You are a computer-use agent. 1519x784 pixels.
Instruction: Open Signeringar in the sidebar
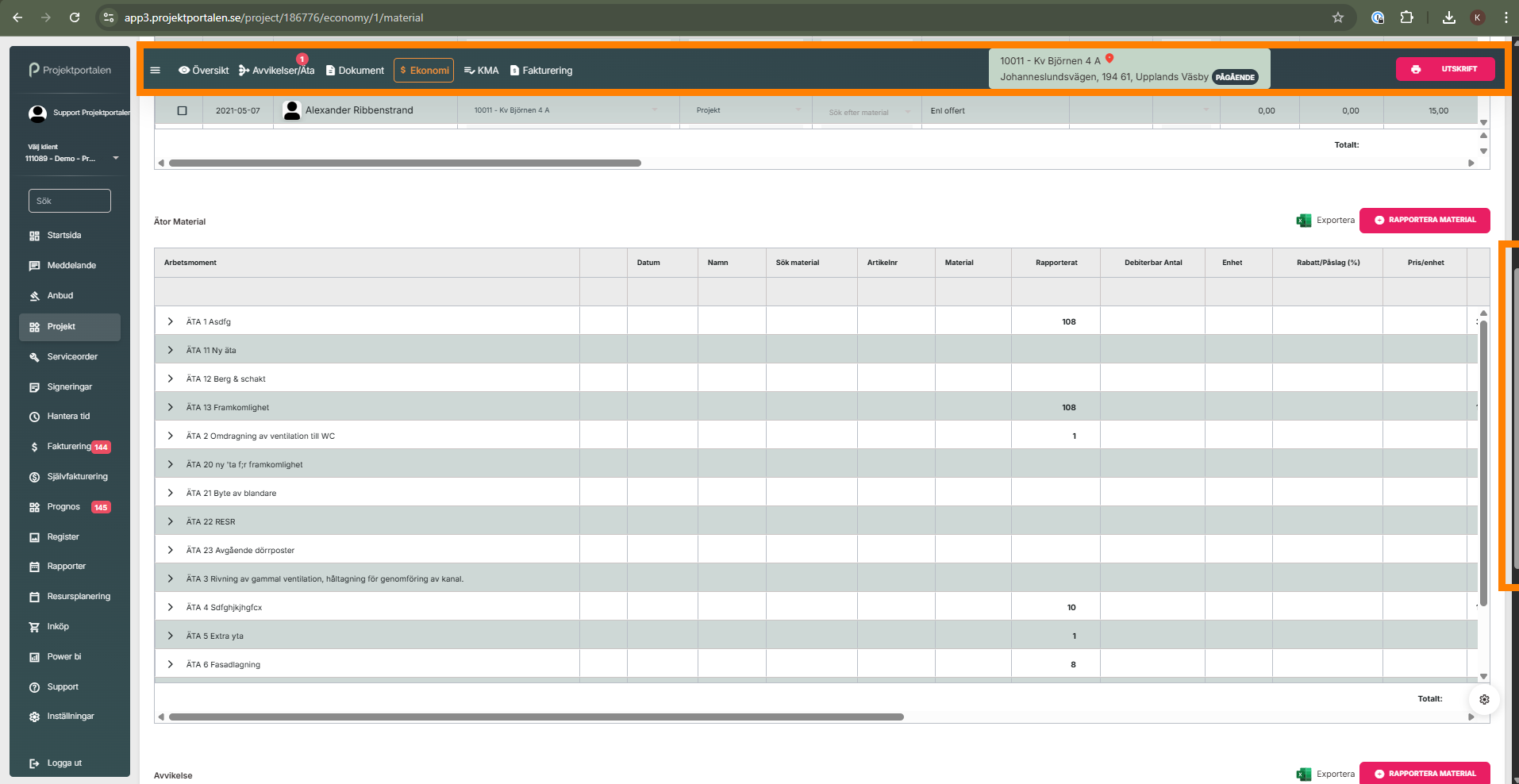pyautogui.click(x=70, y=387)
